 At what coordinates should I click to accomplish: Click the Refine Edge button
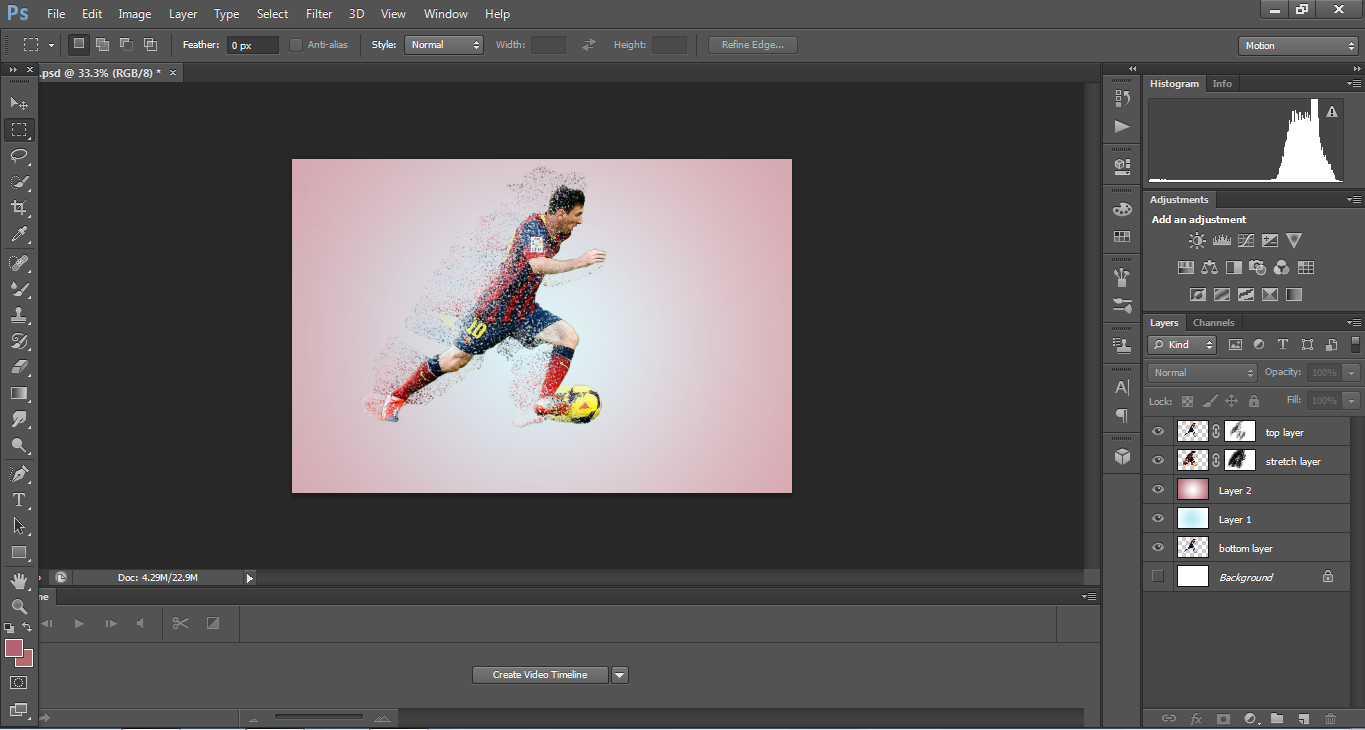[x=752, y=45]
